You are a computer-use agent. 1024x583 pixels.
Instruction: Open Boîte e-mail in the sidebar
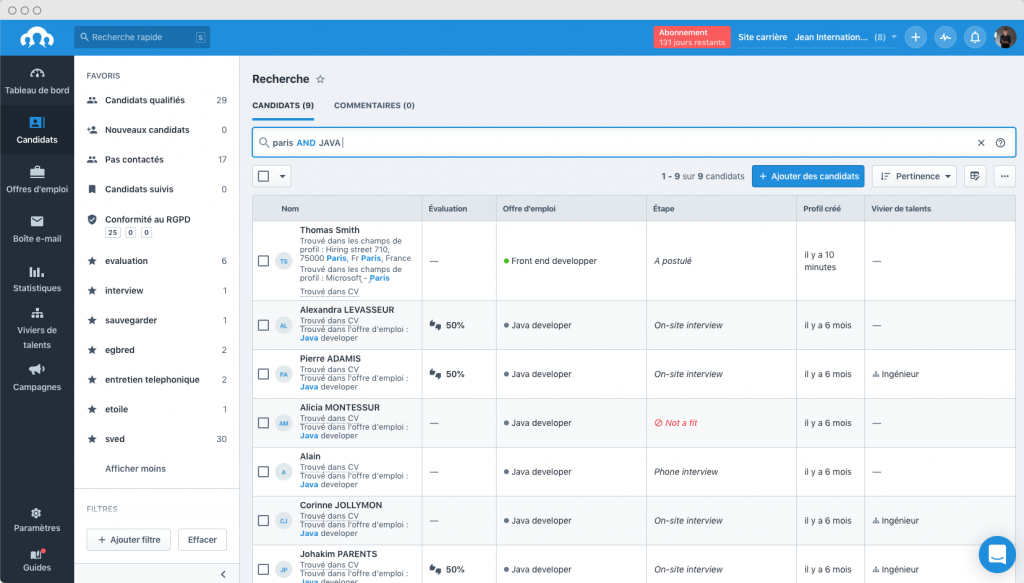[x=37, y=230]
